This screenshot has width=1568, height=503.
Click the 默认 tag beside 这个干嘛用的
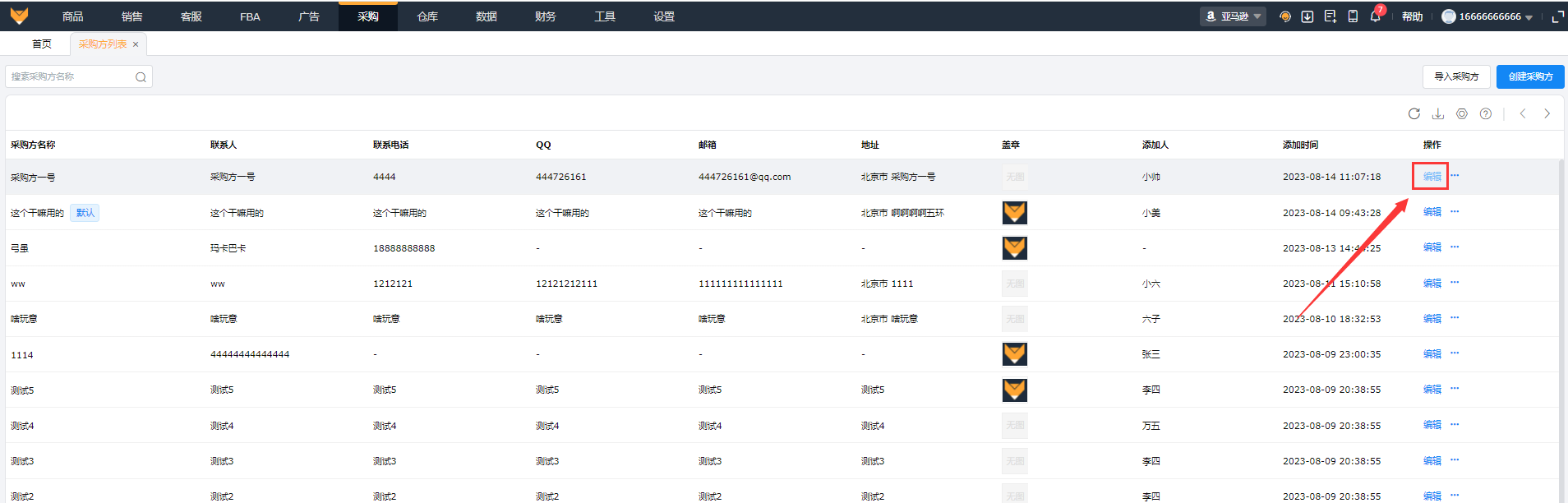[85, 213]
